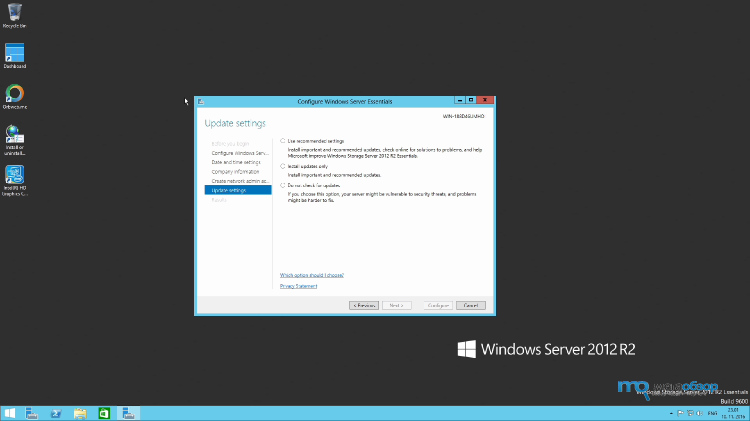Click the Update settings page heading
Viewport: 750px width, 421px height.
(x=235, y=123)
